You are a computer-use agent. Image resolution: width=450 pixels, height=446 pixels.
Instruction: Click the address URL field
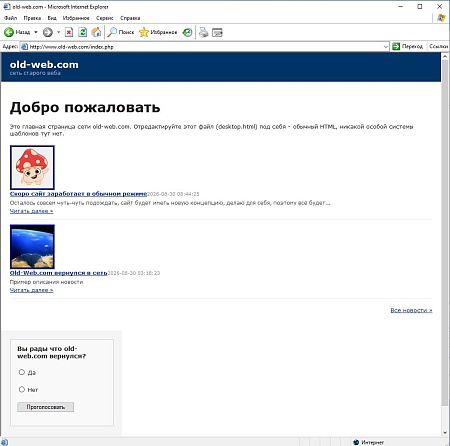(205, 47)
